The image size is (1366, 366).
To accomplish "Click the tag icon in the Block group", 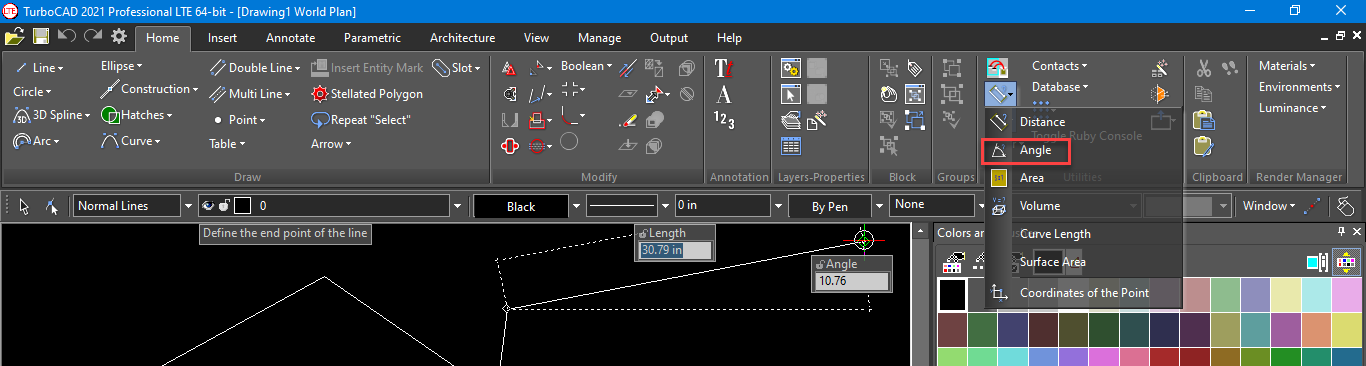I will click(x=915, y=68).
